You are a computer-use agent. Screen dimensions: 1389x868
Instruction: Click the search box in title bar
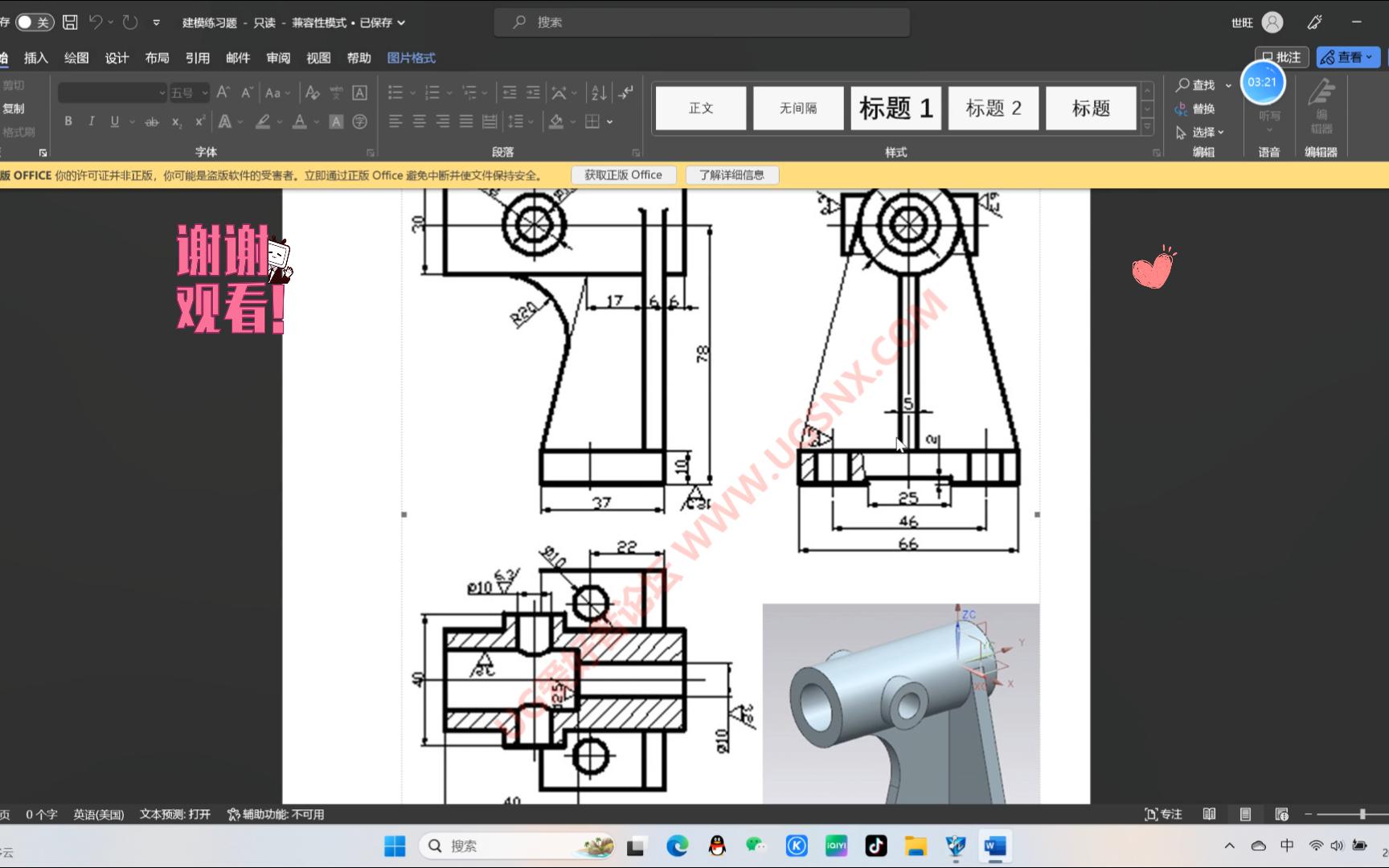702,23
